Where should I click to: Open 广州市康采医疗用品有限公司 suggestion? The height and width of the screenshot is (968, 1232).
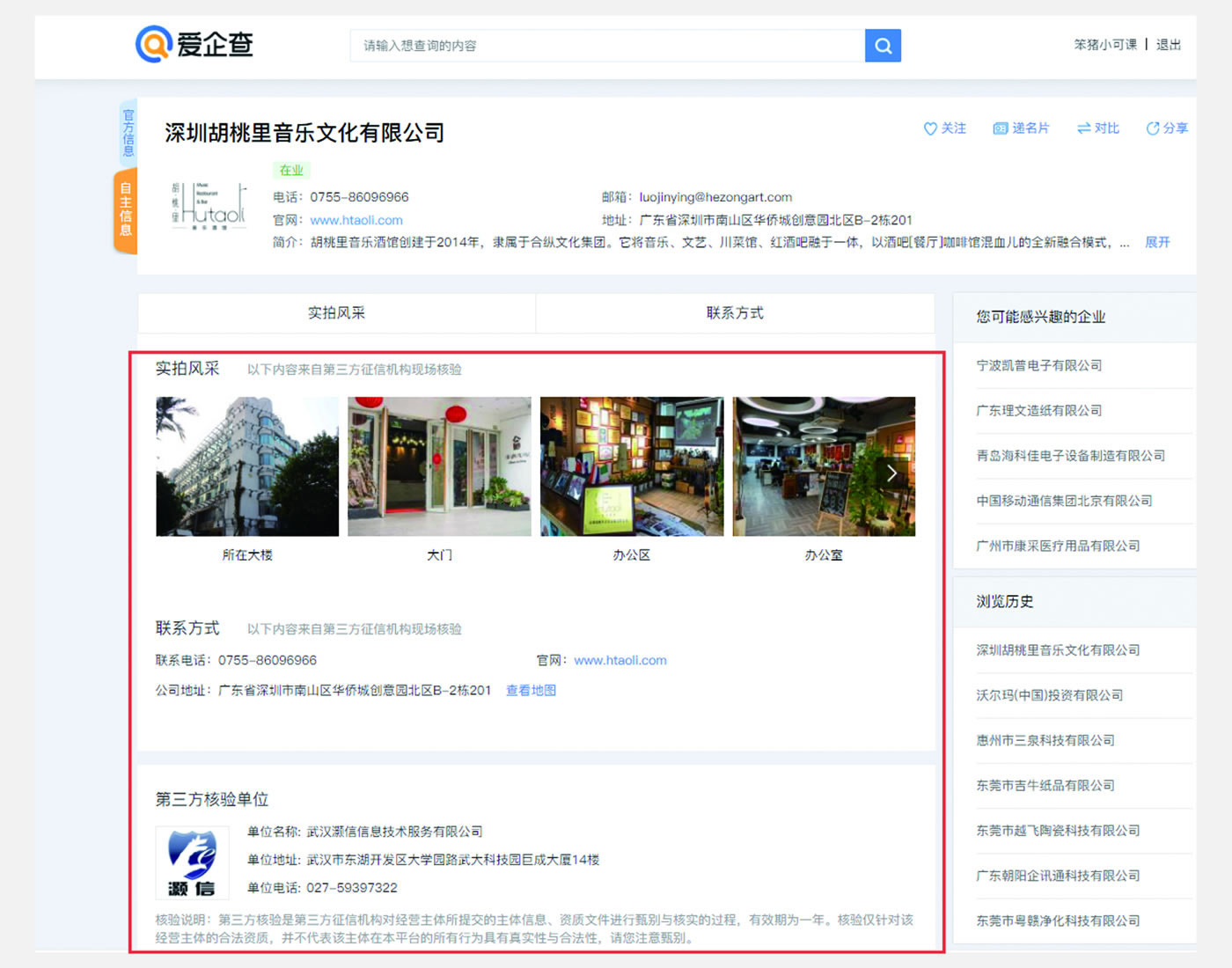pos(1059,546)
